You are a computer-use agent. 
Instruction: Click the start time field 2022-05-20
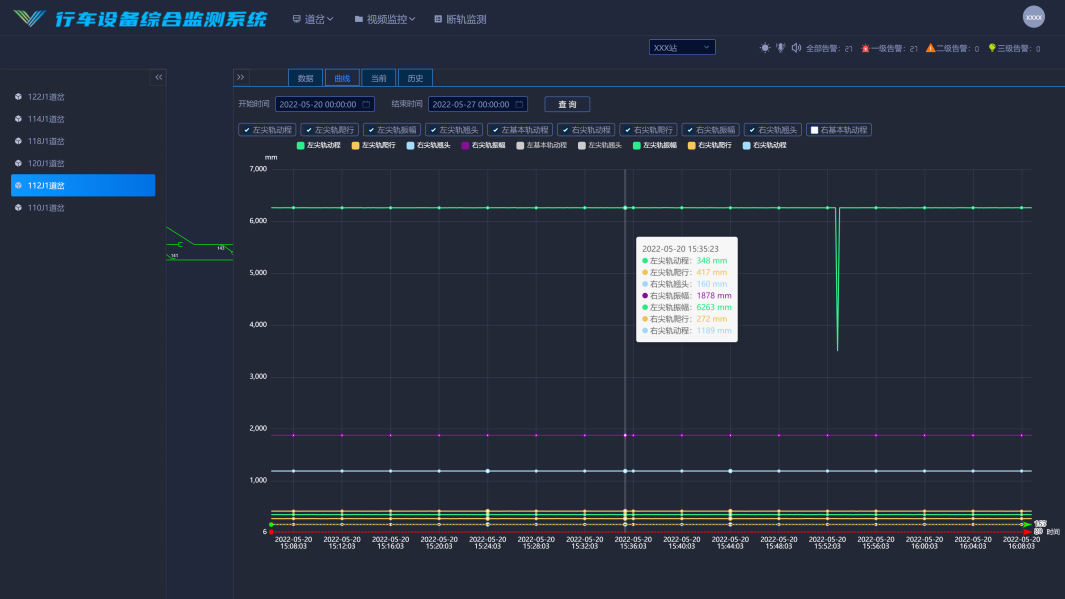(x=325, y=105)
